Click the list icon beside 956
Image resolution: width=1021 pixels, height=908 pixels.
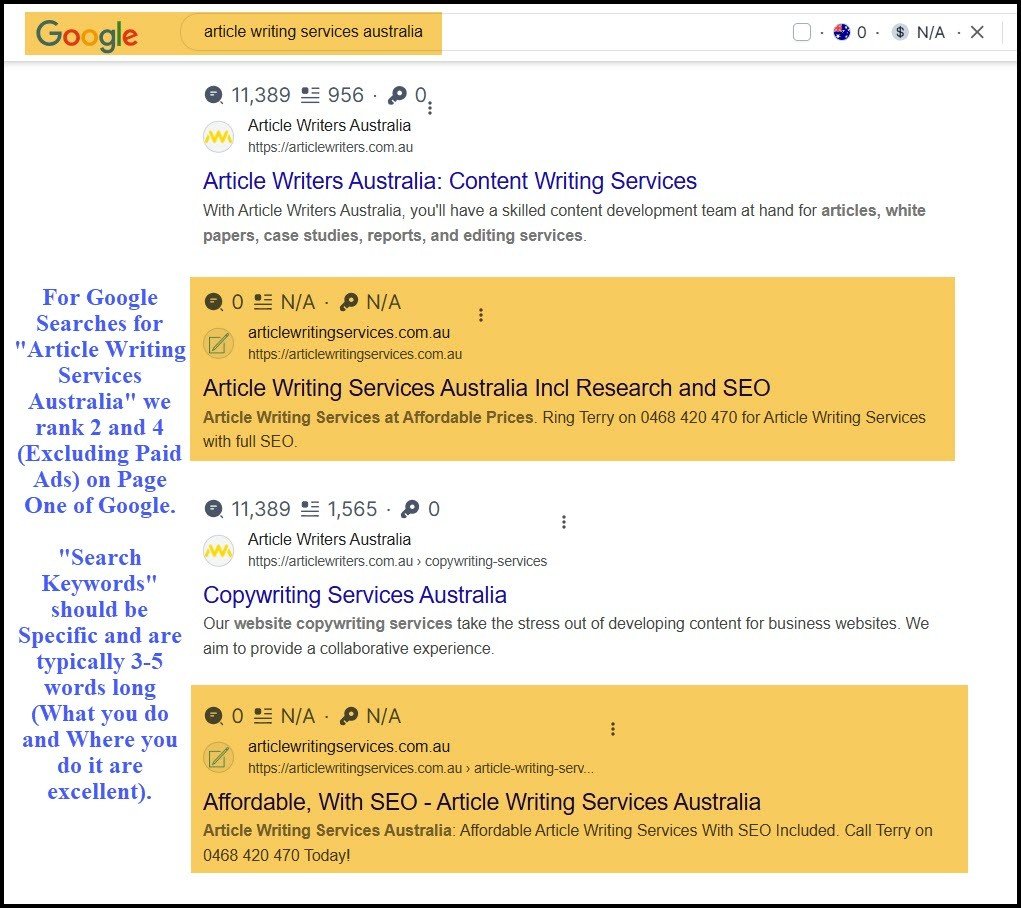click(310, 95)
